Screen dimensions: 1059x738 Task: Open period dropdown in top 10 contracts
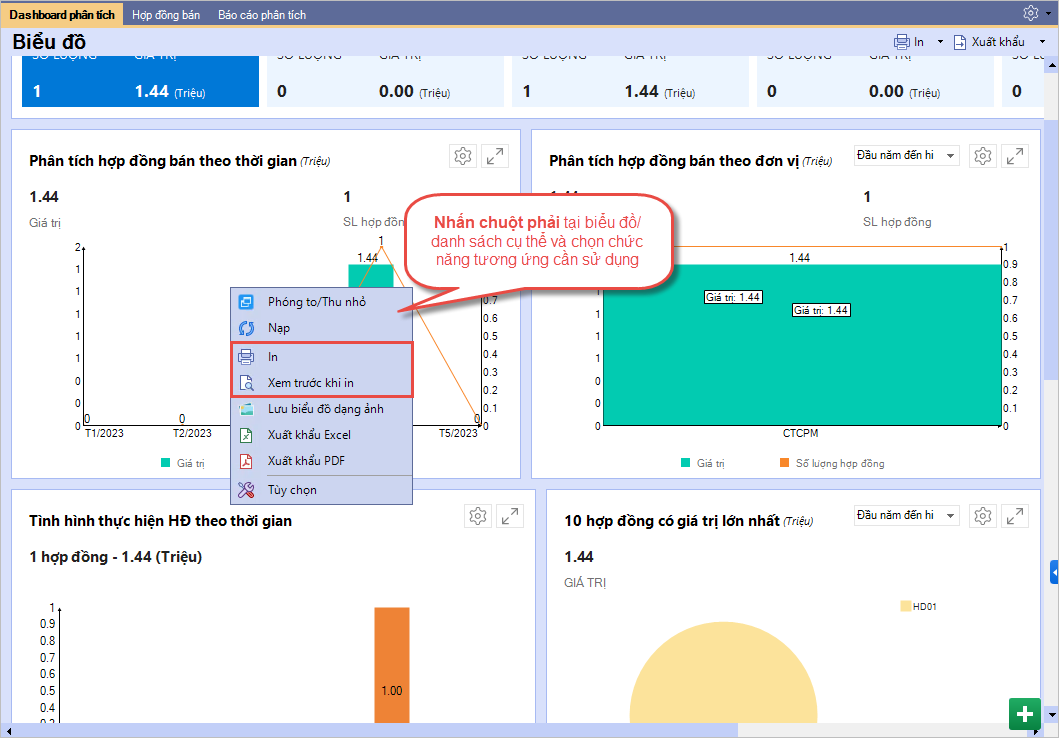[906, 515]
